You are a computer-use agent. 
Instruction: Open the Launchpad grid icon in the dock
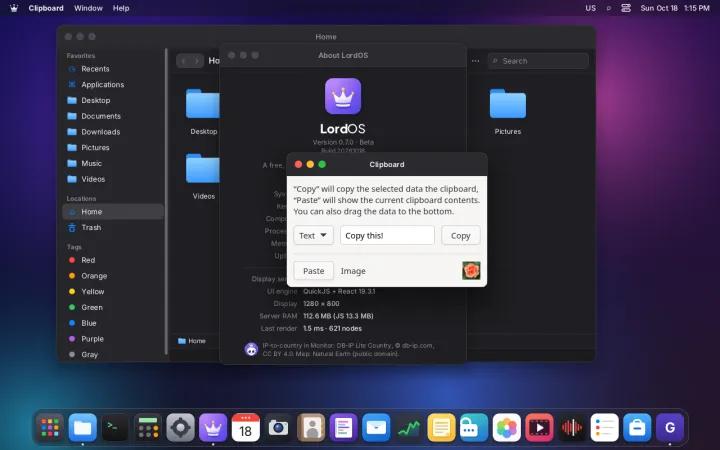point(50,428)
